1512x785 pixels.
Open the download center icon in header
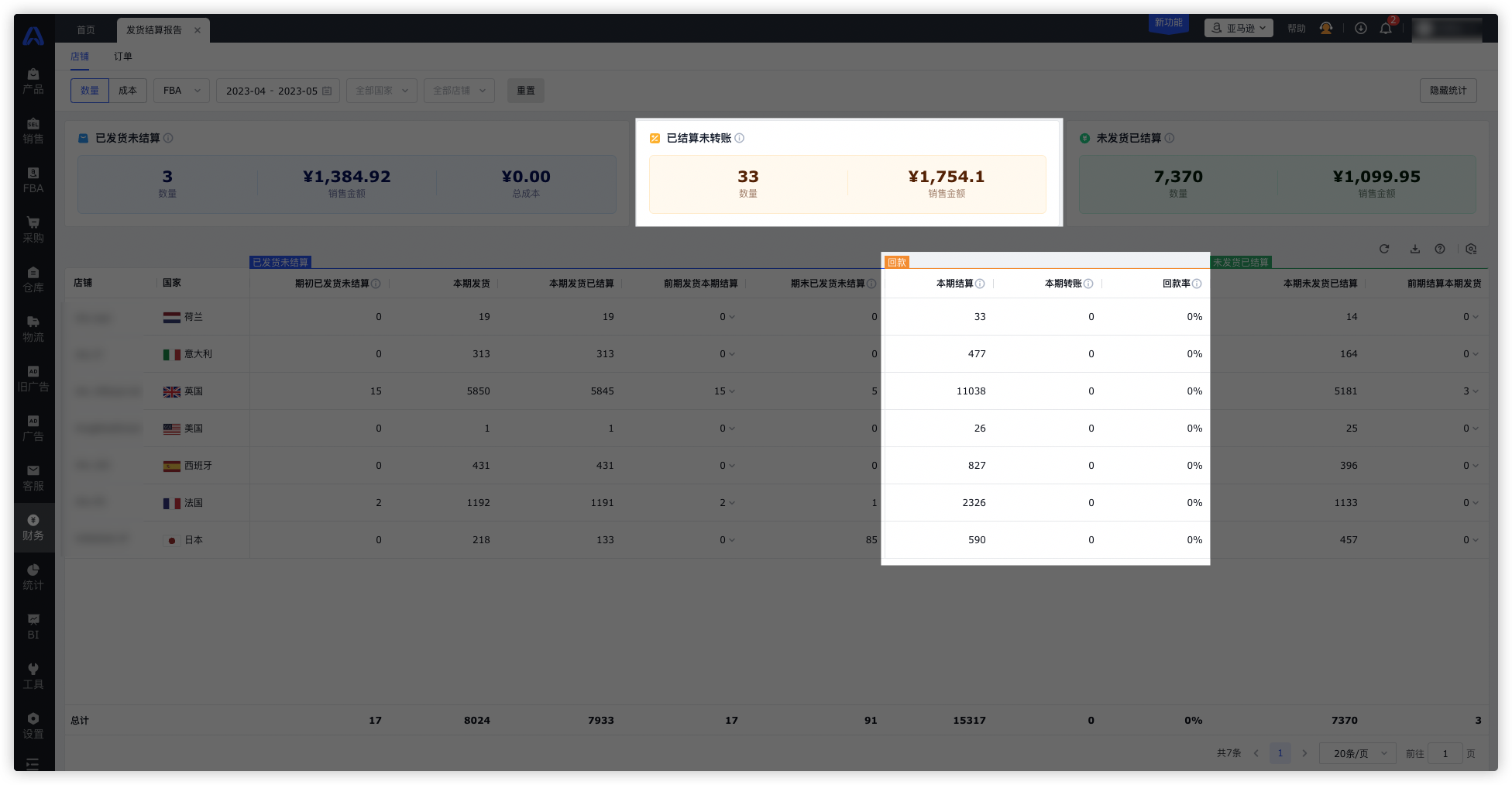1360,29
